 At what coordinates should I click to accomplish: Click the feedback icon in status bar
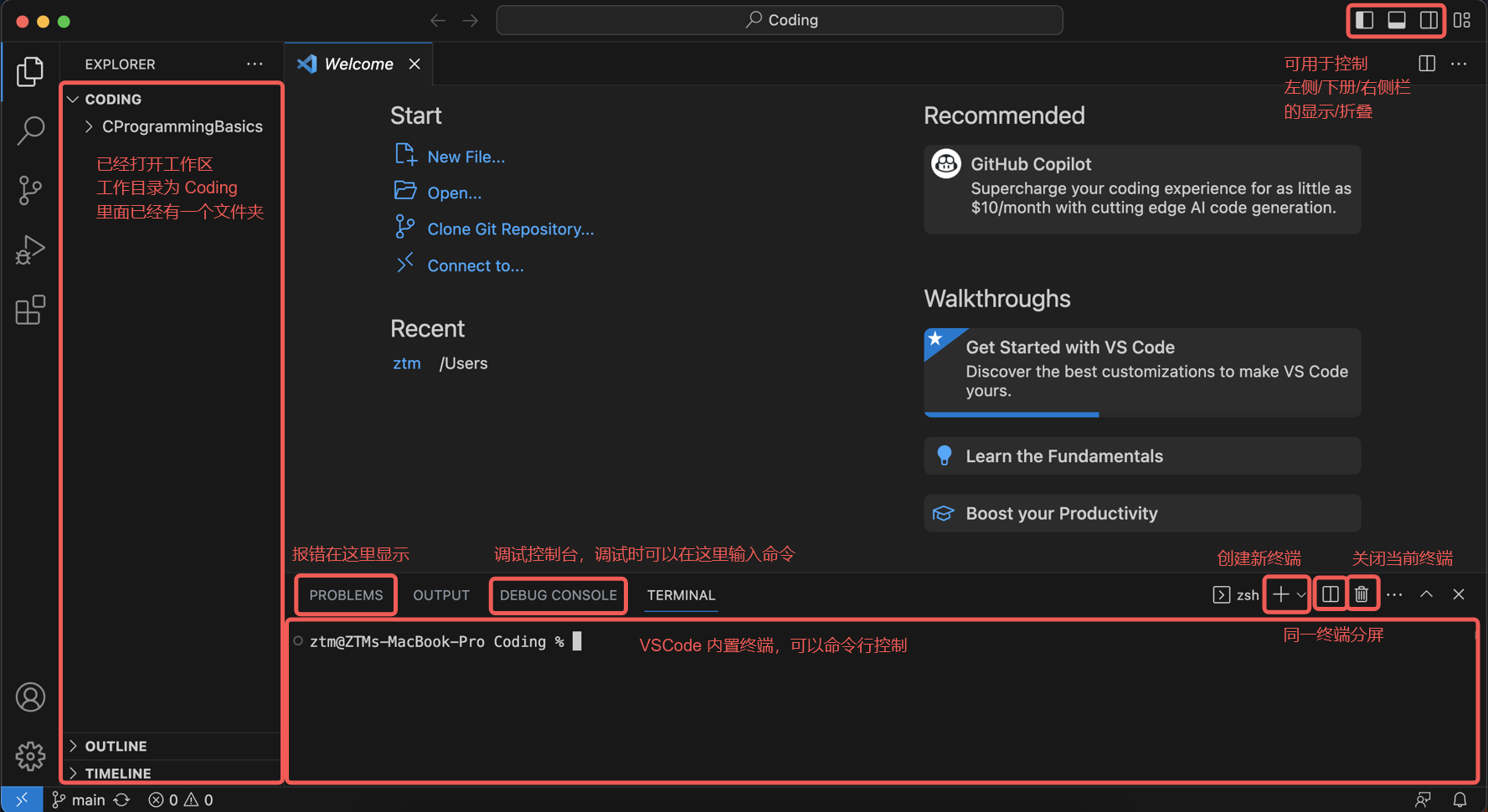point(1423,799)
